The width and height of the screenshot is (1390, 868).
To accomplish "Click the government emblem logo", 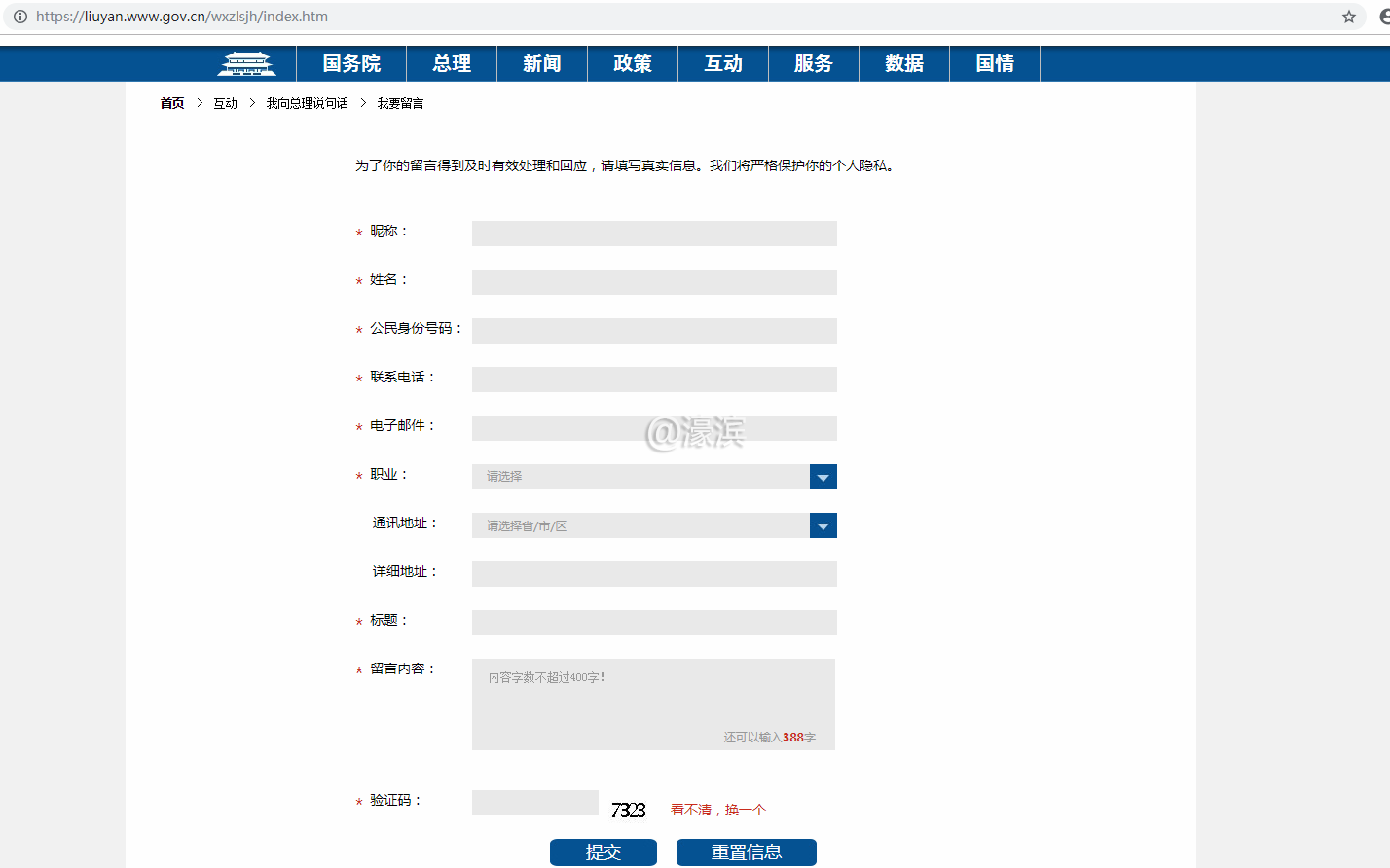I will [246, 64].
